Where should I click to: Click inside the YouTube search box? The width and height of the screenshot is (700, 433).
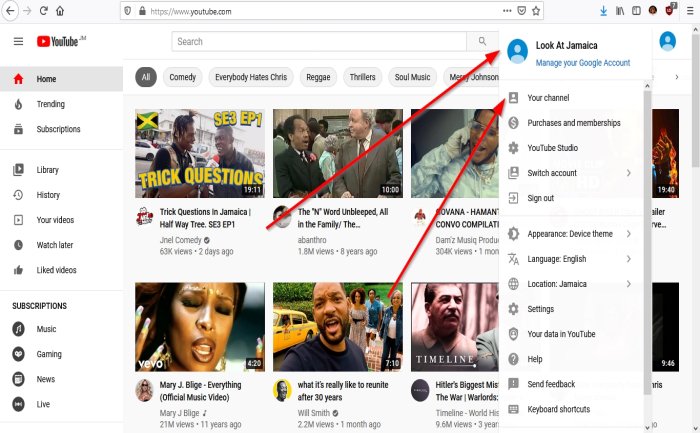[320, 41]
